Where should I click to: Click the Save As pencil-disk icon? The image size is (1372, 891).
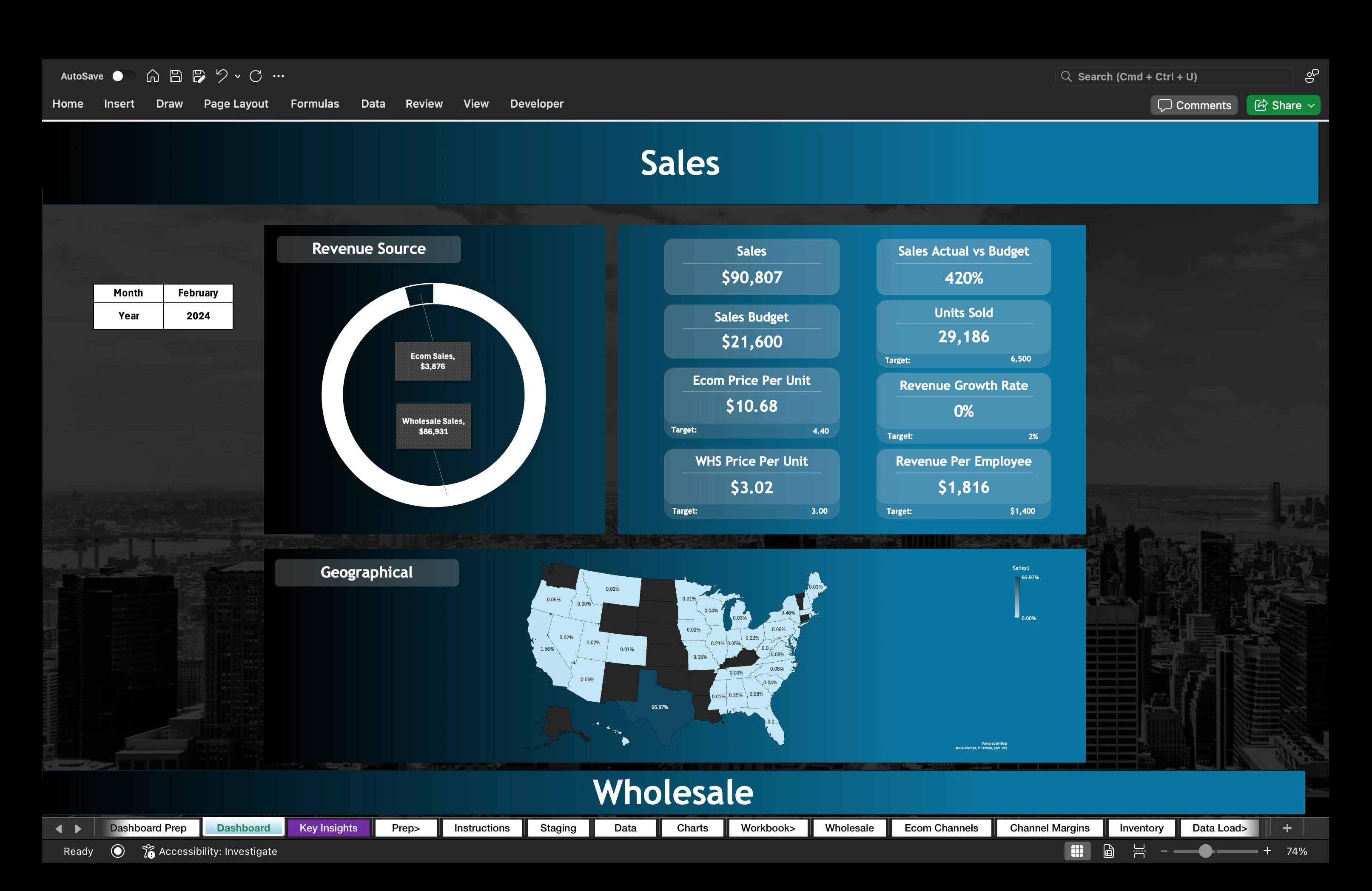coord(199,76)
